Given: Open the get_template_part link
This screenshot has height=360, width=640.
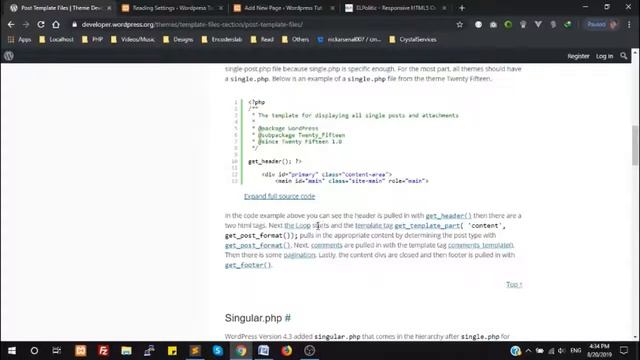Looking at the screenshot, I should coord(427,225).
